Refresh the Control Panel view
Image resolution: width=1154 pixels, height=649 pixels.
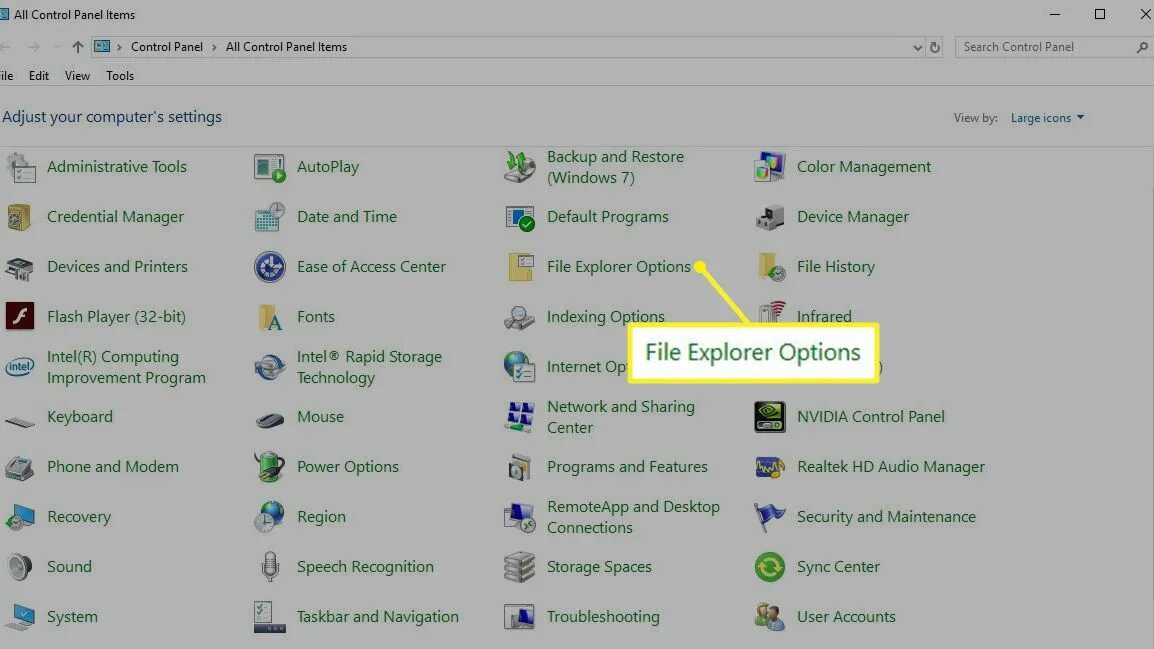[935, 47]
